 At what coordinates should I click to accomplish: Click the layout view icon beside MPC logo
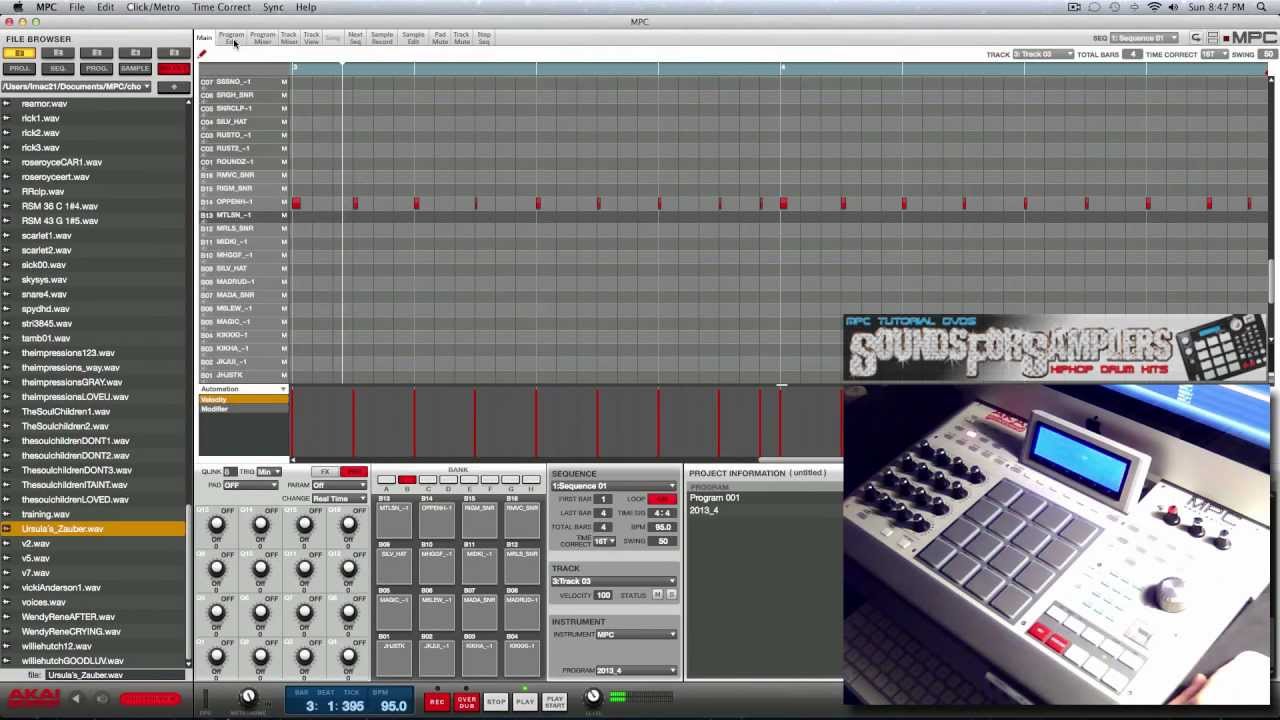[1212, 38]
